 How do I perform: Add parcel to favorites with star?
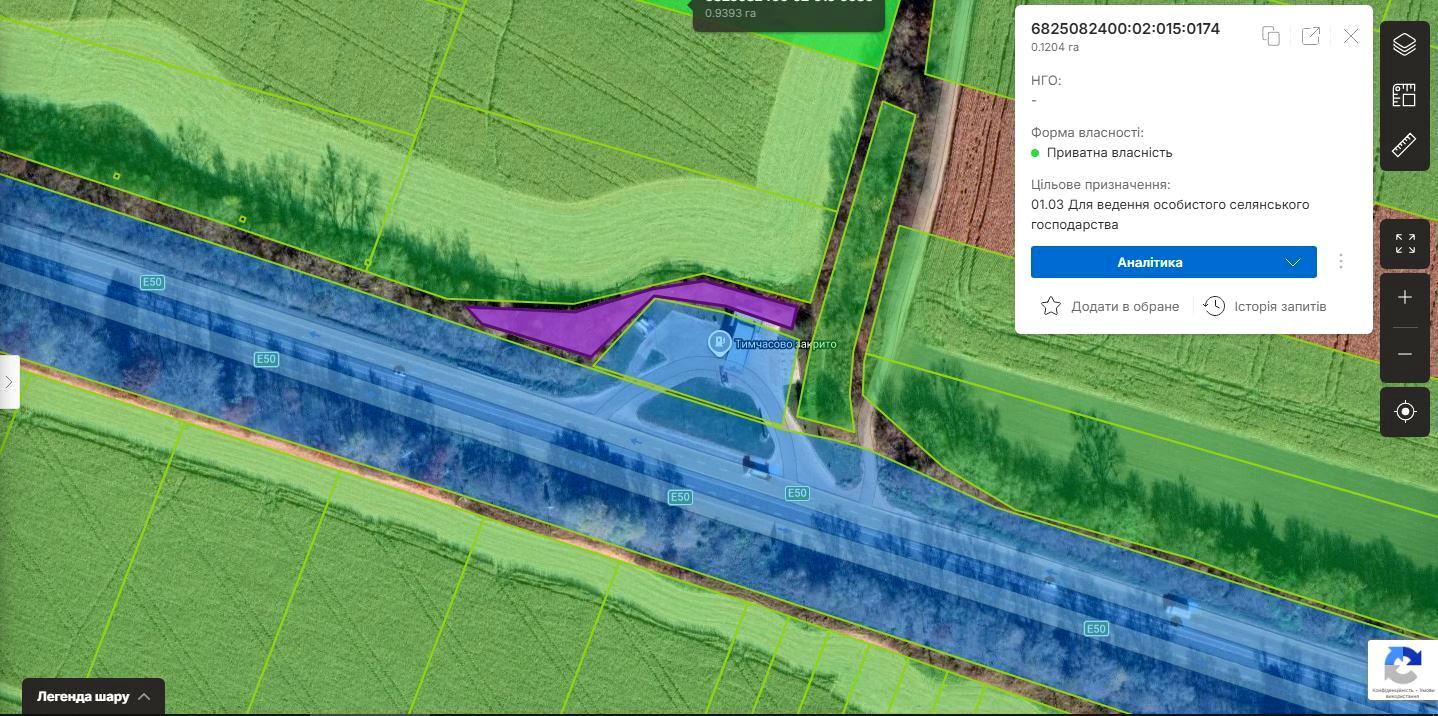(1051, 306)
